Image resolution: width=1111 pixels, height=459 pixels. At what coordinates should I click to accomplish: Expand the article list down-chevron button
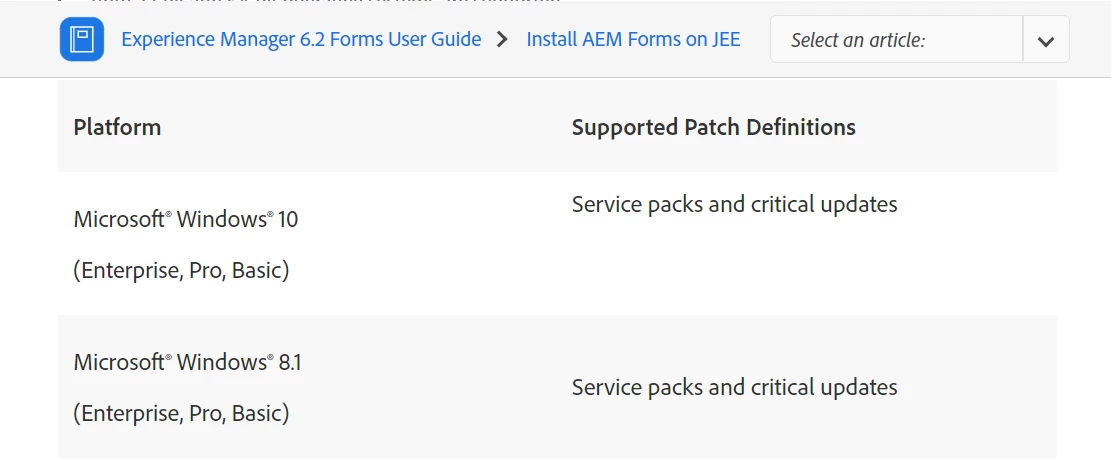pos(1046,40)
